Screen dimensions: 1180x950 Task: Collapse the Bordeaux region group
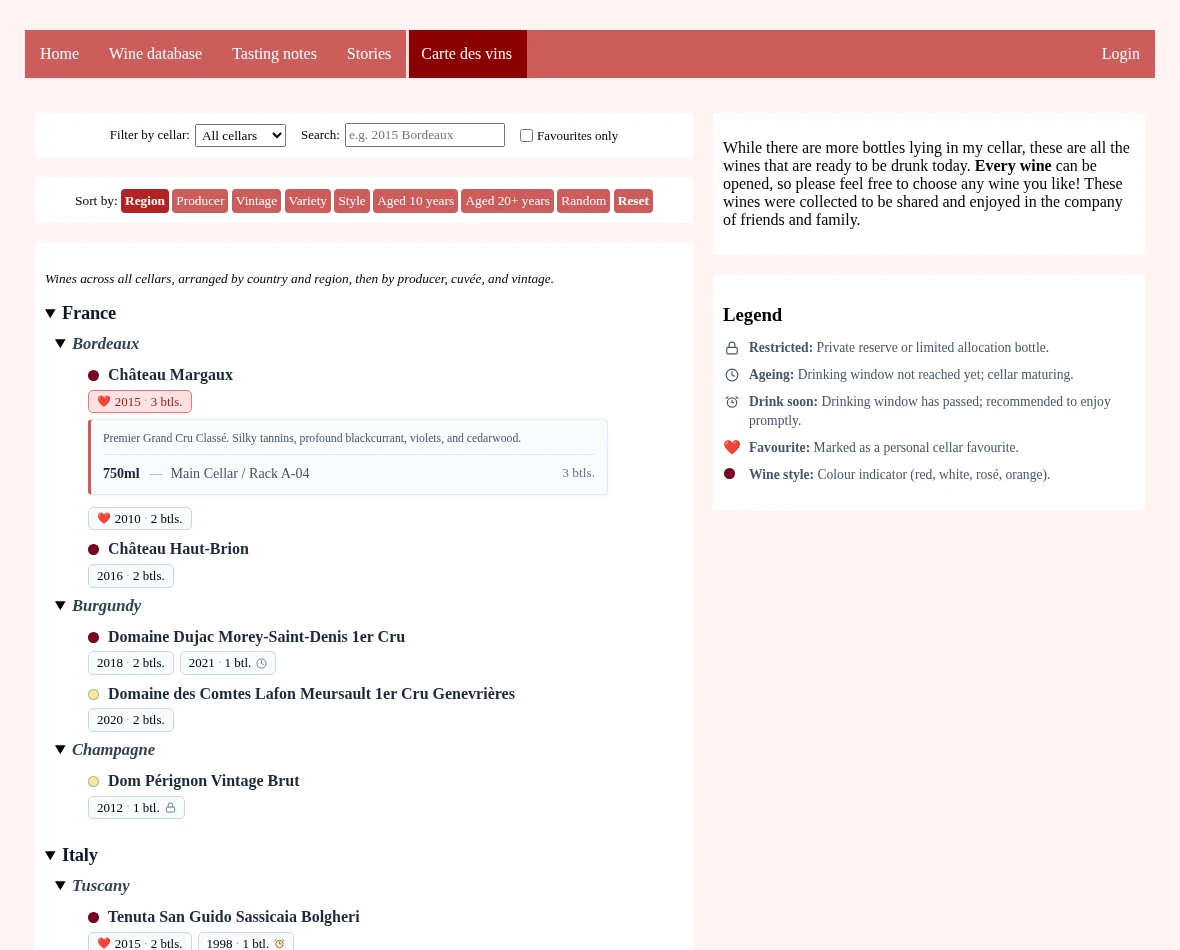click(60, 344)
